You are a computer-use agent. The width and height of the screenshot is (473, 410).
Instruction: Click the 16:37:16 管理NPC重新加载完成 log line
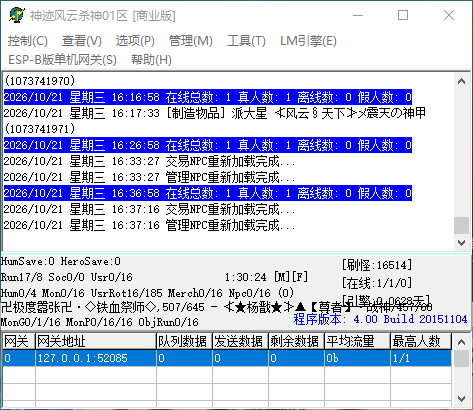point(149,225)
